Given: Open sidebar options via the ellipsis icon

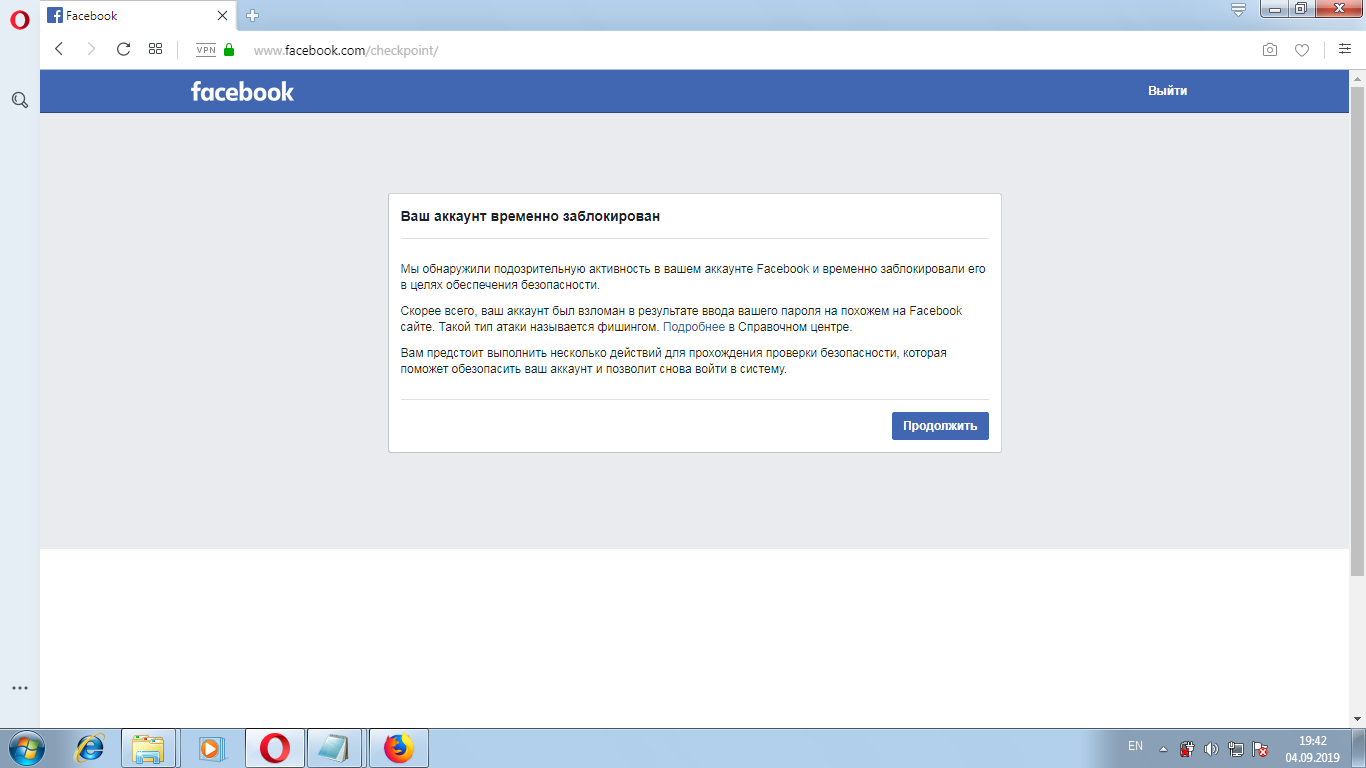Looking at the screenshot, I should click(17, 687).
